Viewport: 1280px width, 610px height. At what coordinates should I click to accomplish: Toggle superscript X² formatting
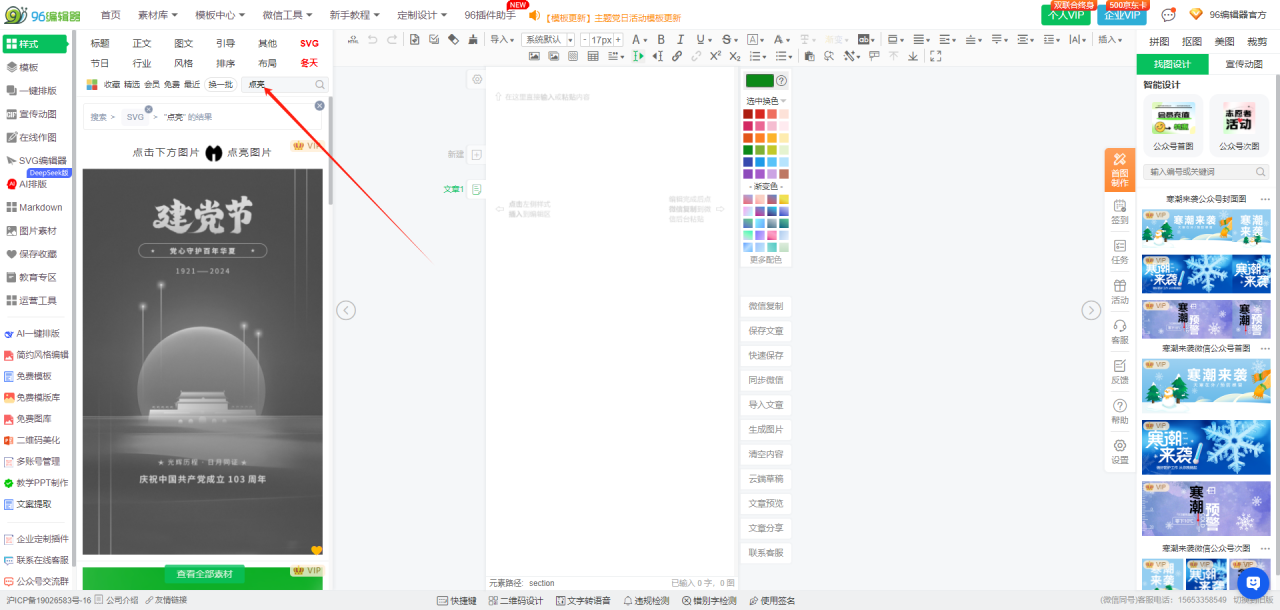(715, 56)
